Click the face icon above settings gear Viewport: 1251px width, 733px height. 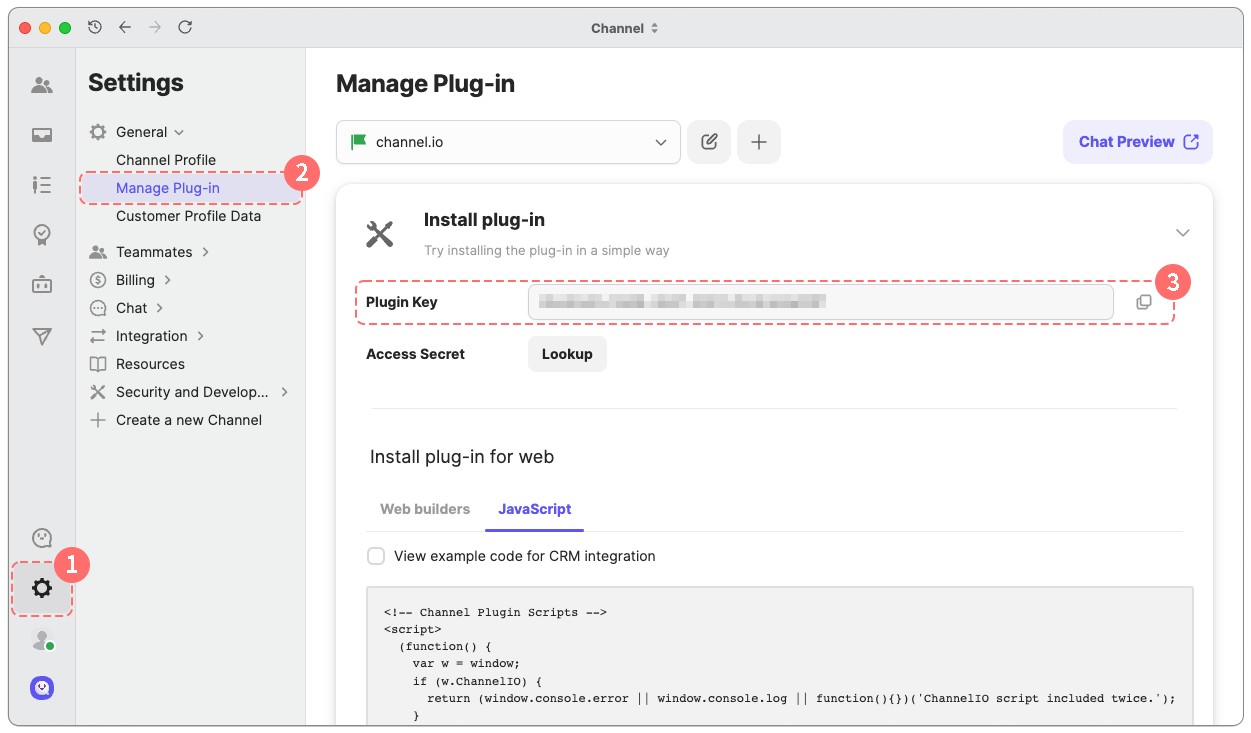coord(42,539)
